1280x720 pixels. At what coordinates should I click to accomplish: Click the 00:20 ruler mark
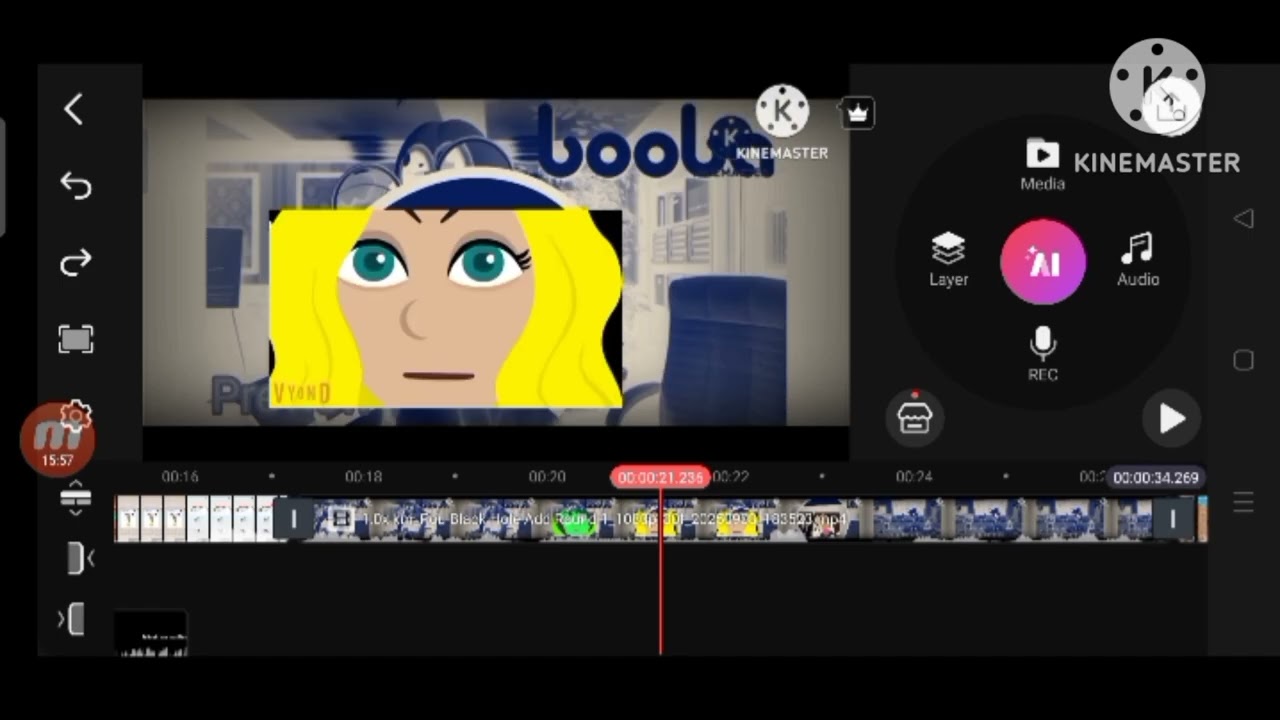point(547,477)
